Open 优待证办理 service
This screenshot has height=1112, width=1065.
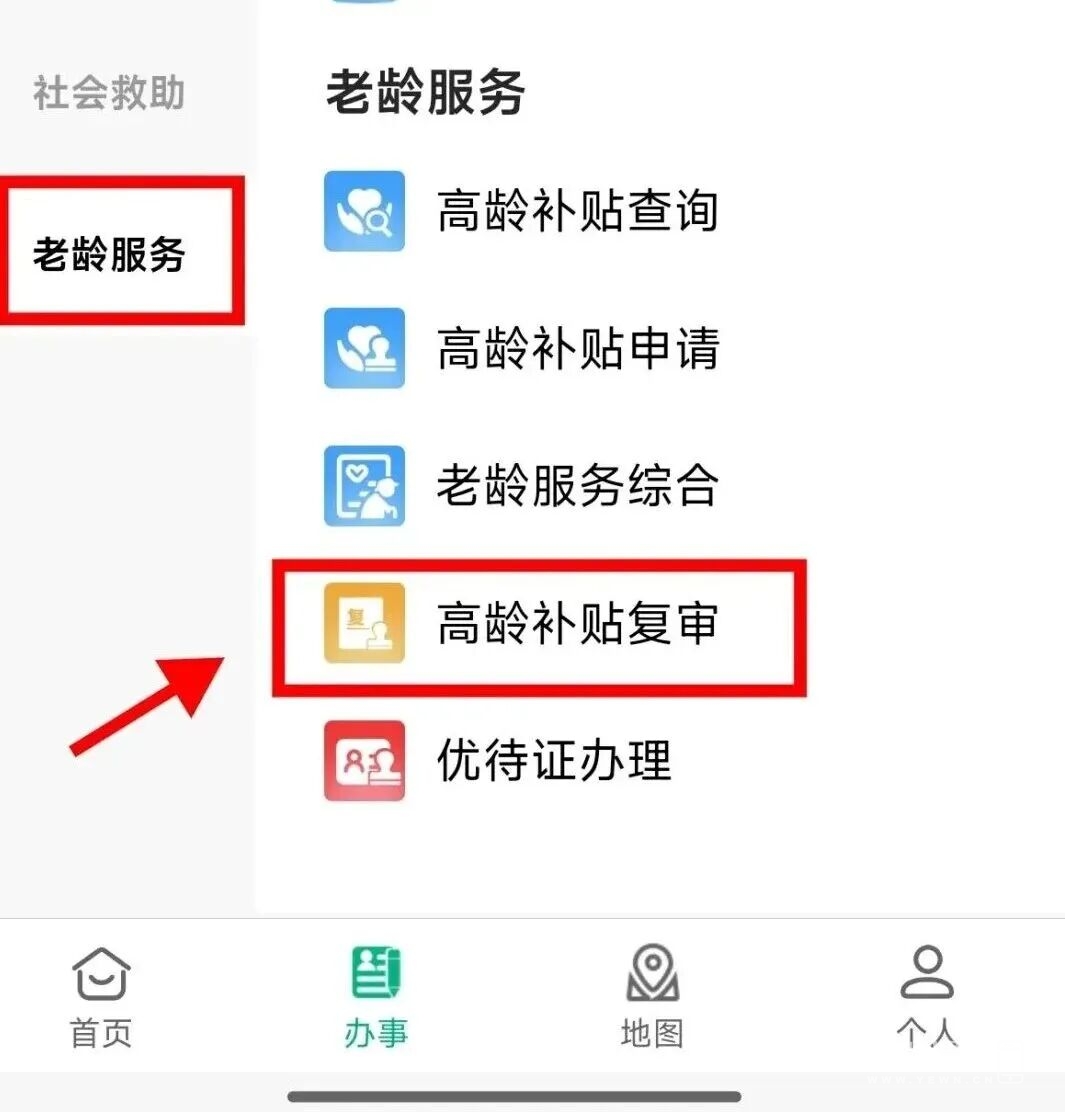[x=554, y=760]
